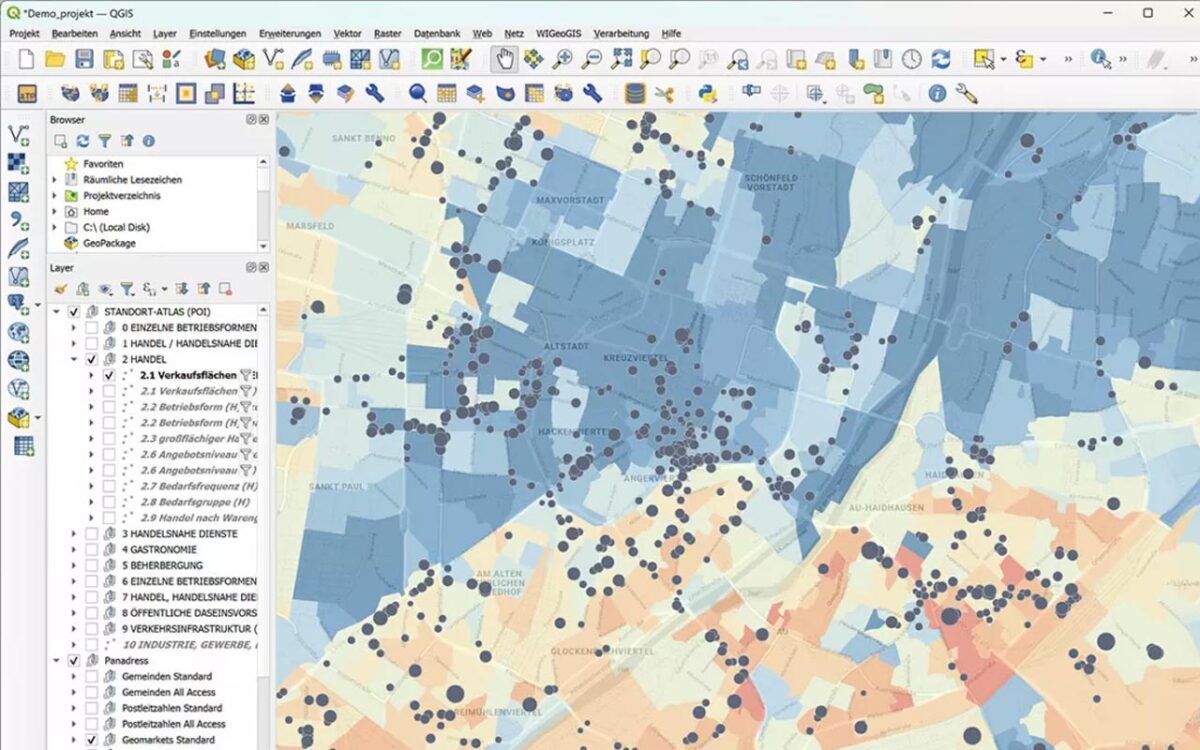Click the feather SpatiaLite layer icon in sidebar
Image resolution: width=1200 pixels, height=750 pixels.
click(18, 248)
